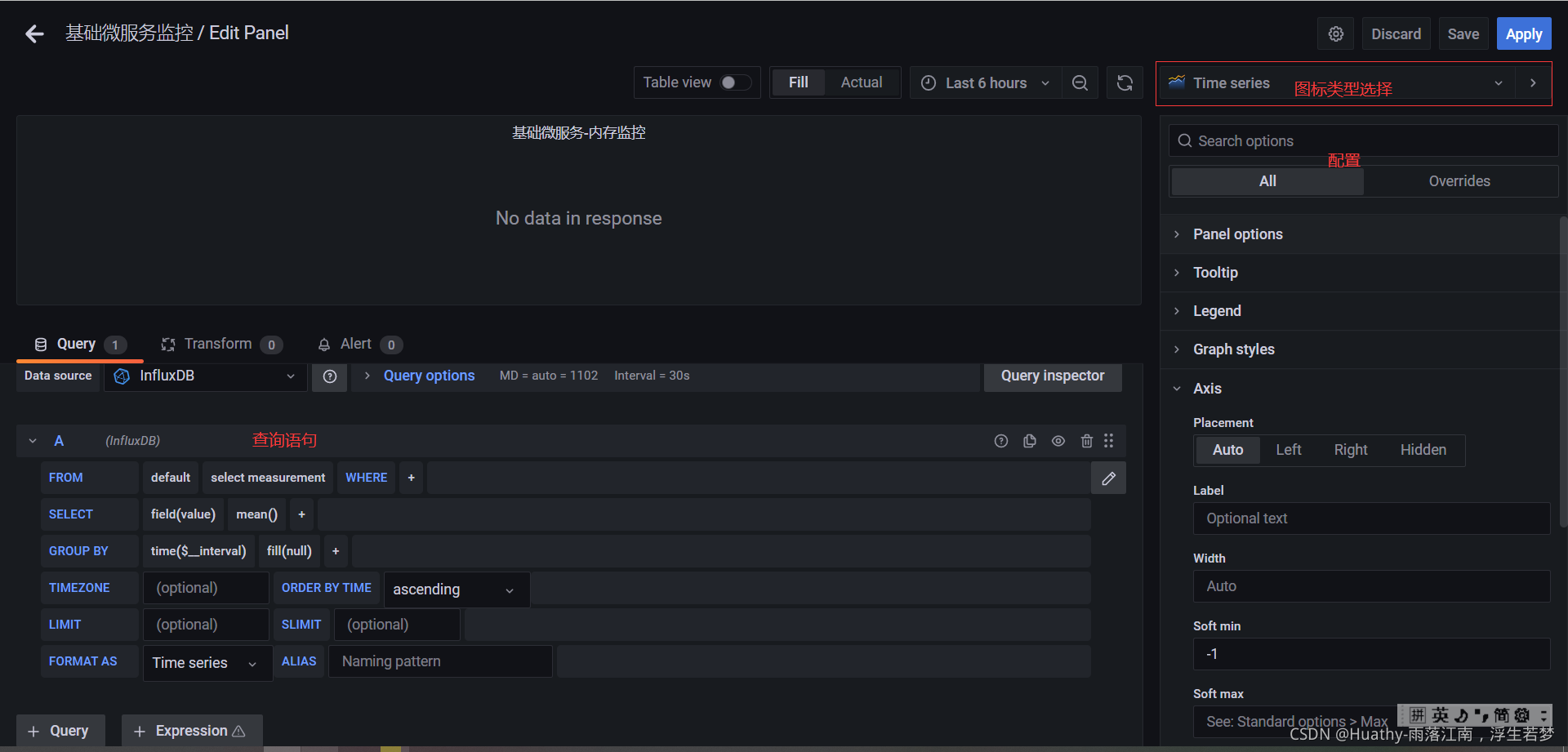The width and height of the screenshot is (1568, 752).
Task: Select All options tab
Action: pyautogui.click(x=1267, y=181)
